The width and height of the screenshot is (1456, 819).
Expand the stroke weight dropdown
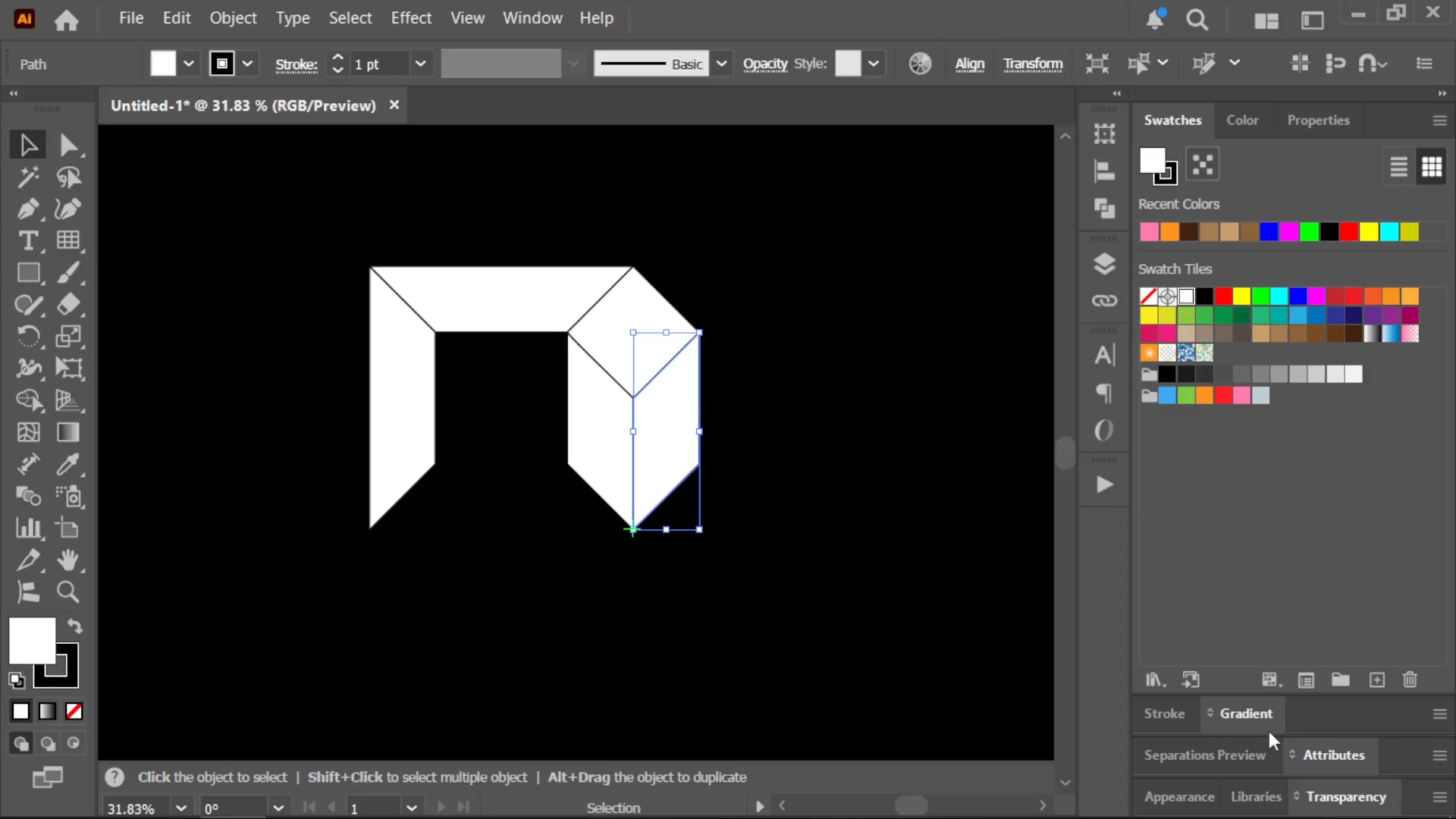421,64
